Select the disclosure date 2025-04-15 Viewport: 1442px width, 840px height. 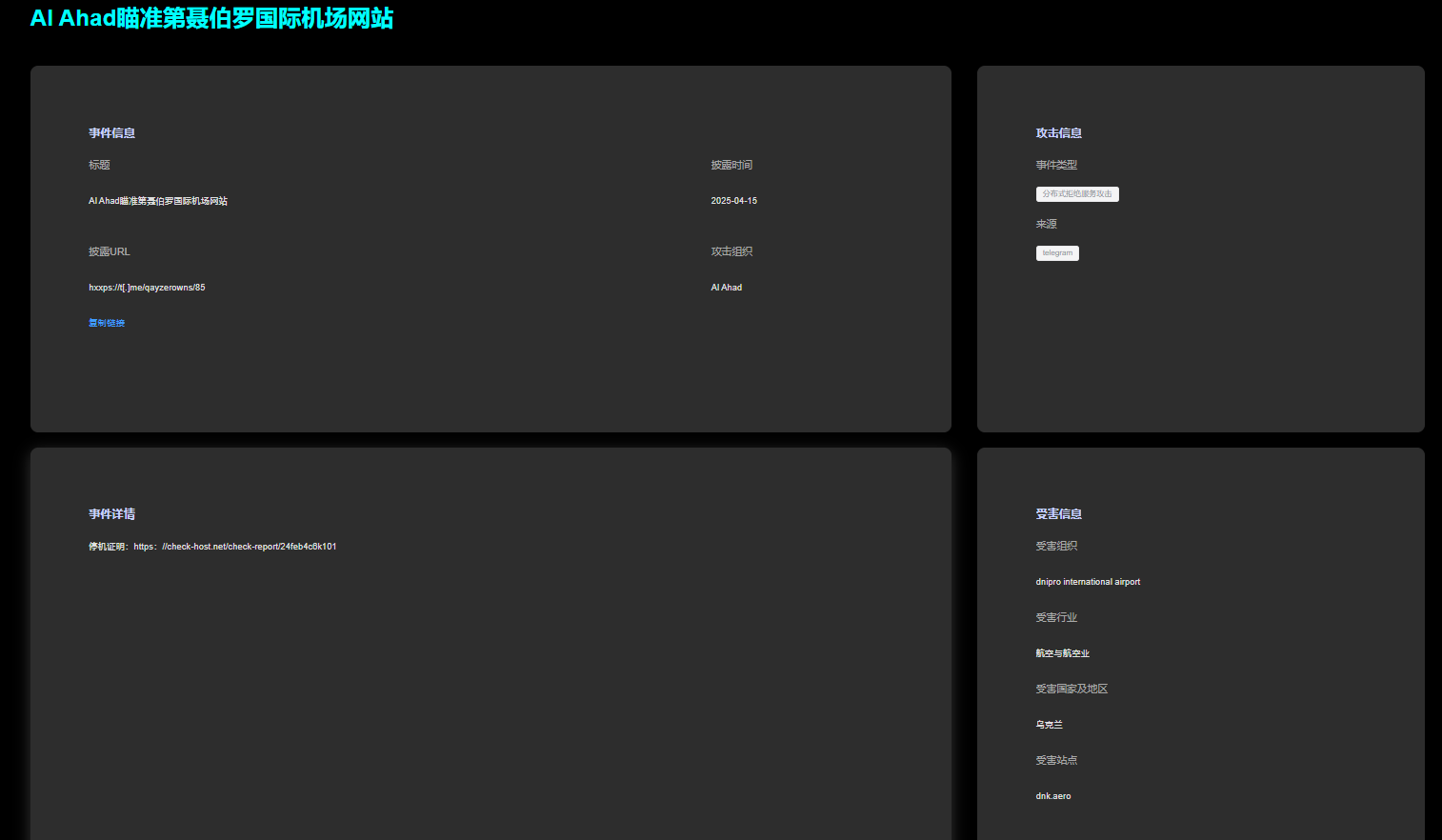pyautogui.click(x=733, y=201)
